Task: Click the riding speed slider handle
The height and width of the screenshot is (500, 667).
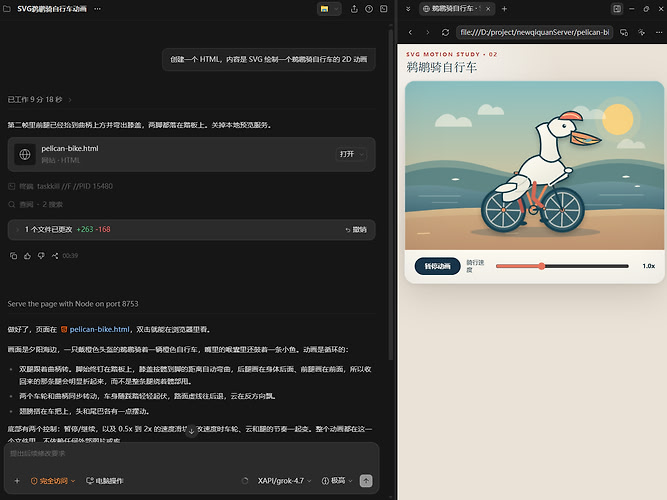Action: pyautogui.click(x=542, y=266)
